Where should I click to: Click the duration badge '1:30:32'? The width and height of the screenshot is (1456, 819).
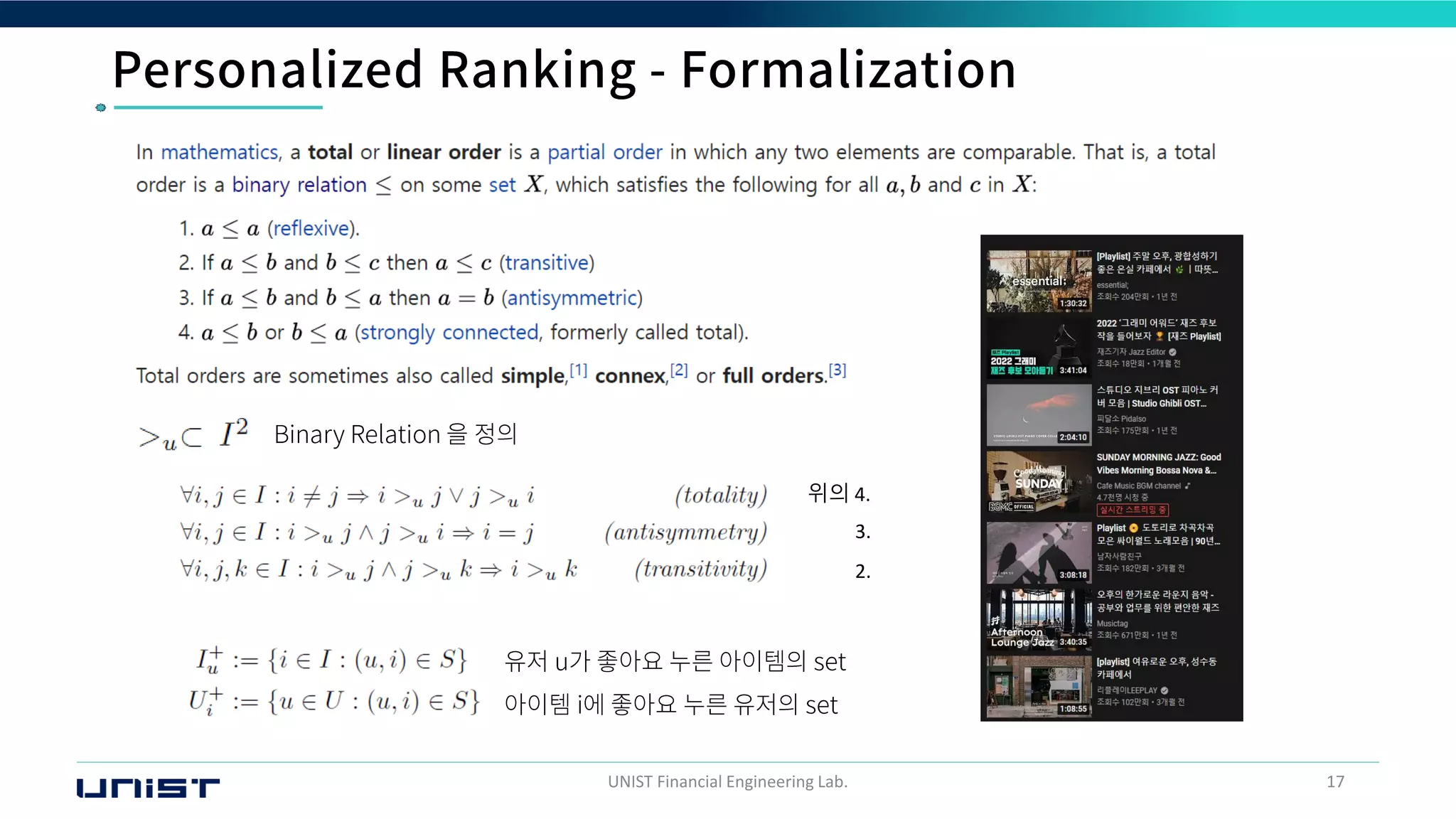(x=1074, y=304)
